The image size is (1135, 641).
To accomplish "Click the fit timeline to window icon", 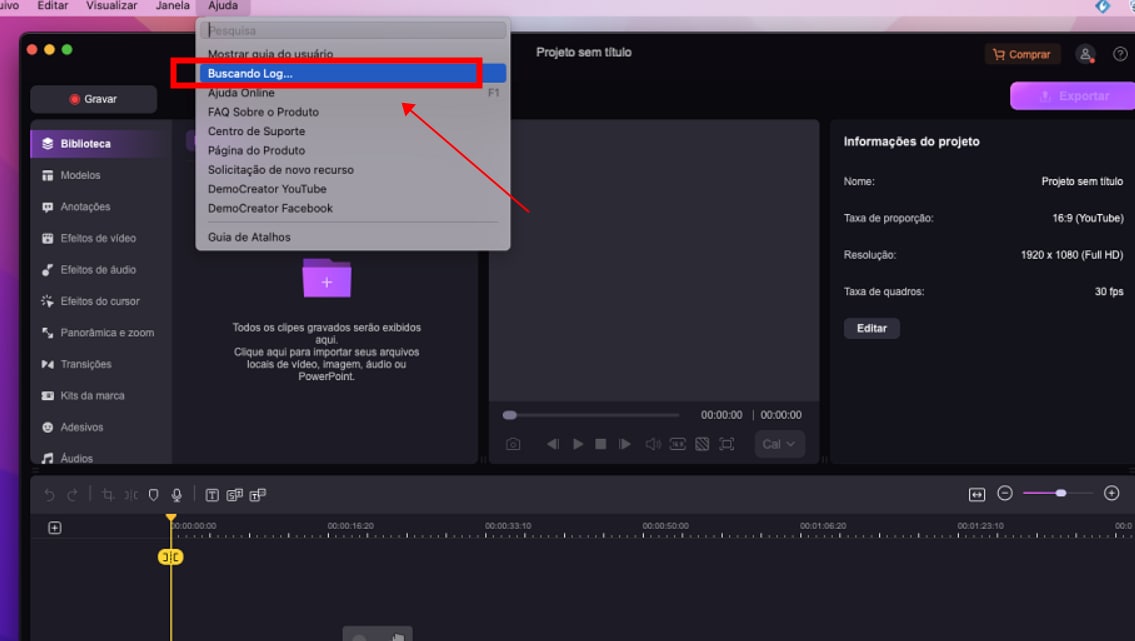I will (977, 494).
